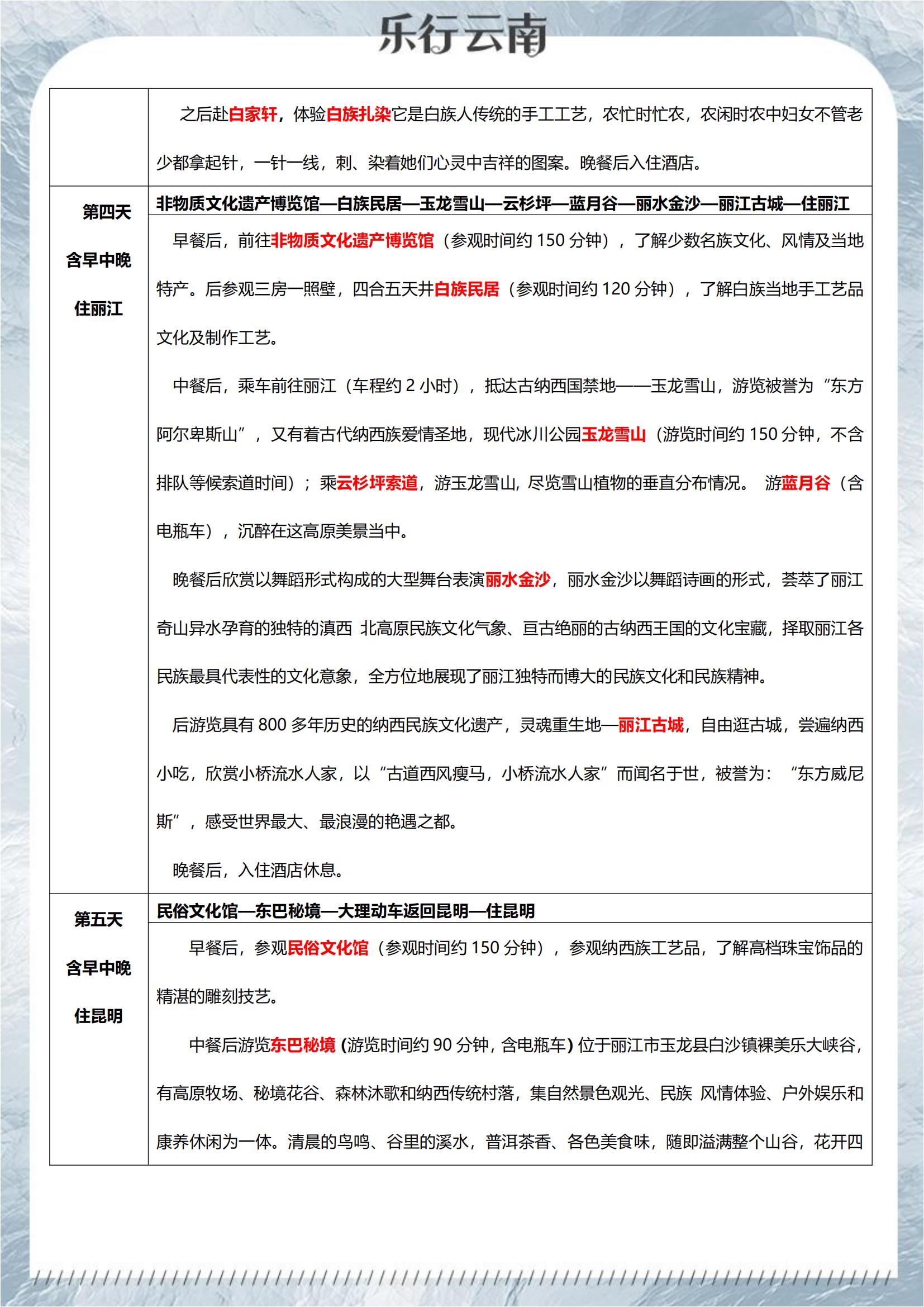This screenshot has width=924, height=1307.
Task: Click the text 森林沐歌
Action: tap(369, 1093)
